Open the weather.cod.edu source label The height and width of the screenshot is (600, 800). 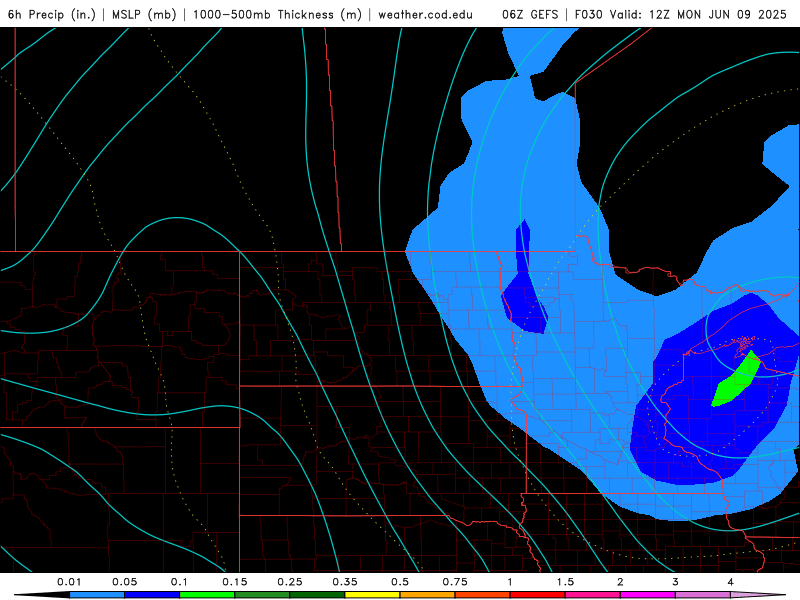426,14
